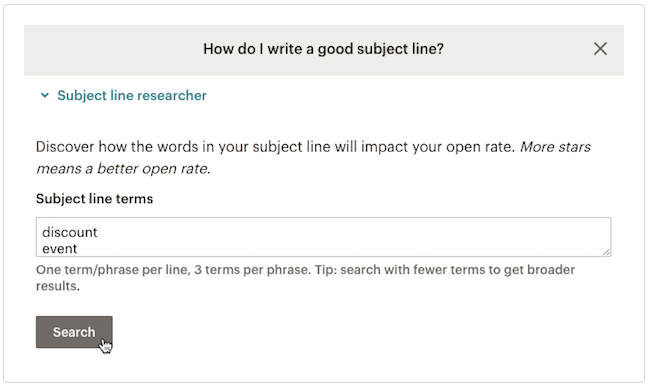Click the Search button

(x=74, y=332)
